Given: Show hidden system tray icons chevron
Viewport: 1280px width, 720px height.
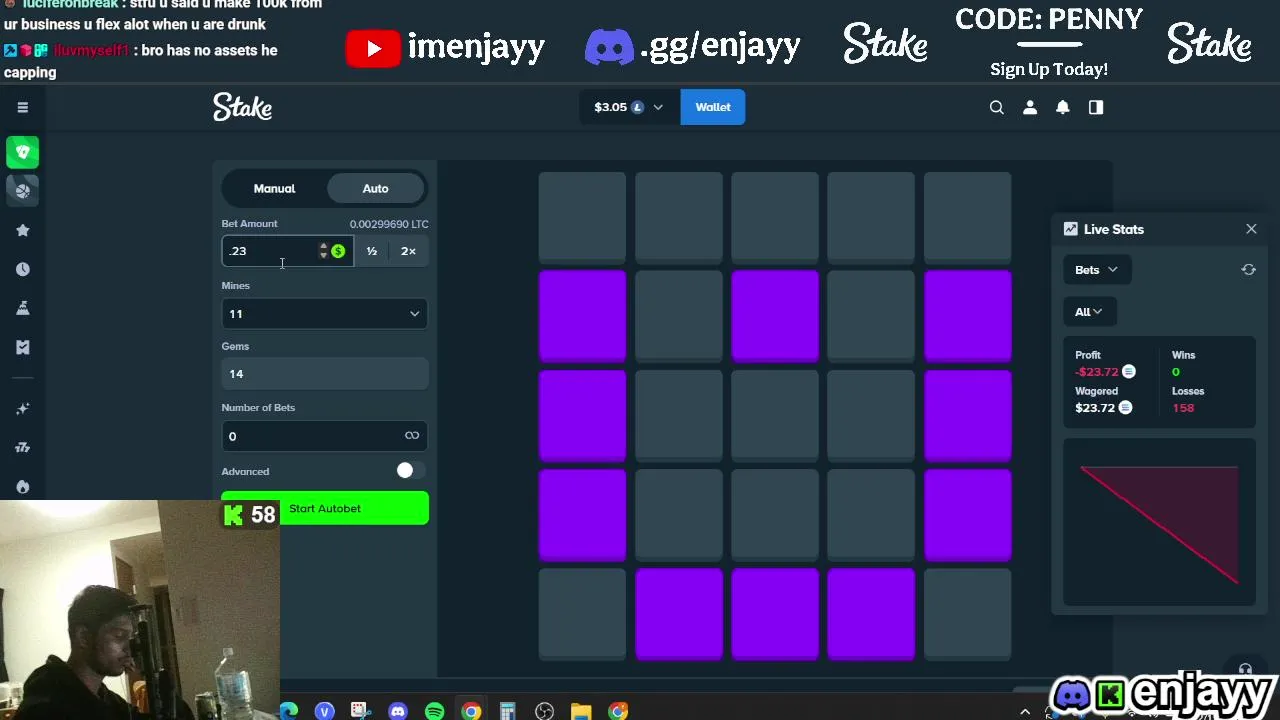Looking at the screenshot, I should pos(1025,712).
